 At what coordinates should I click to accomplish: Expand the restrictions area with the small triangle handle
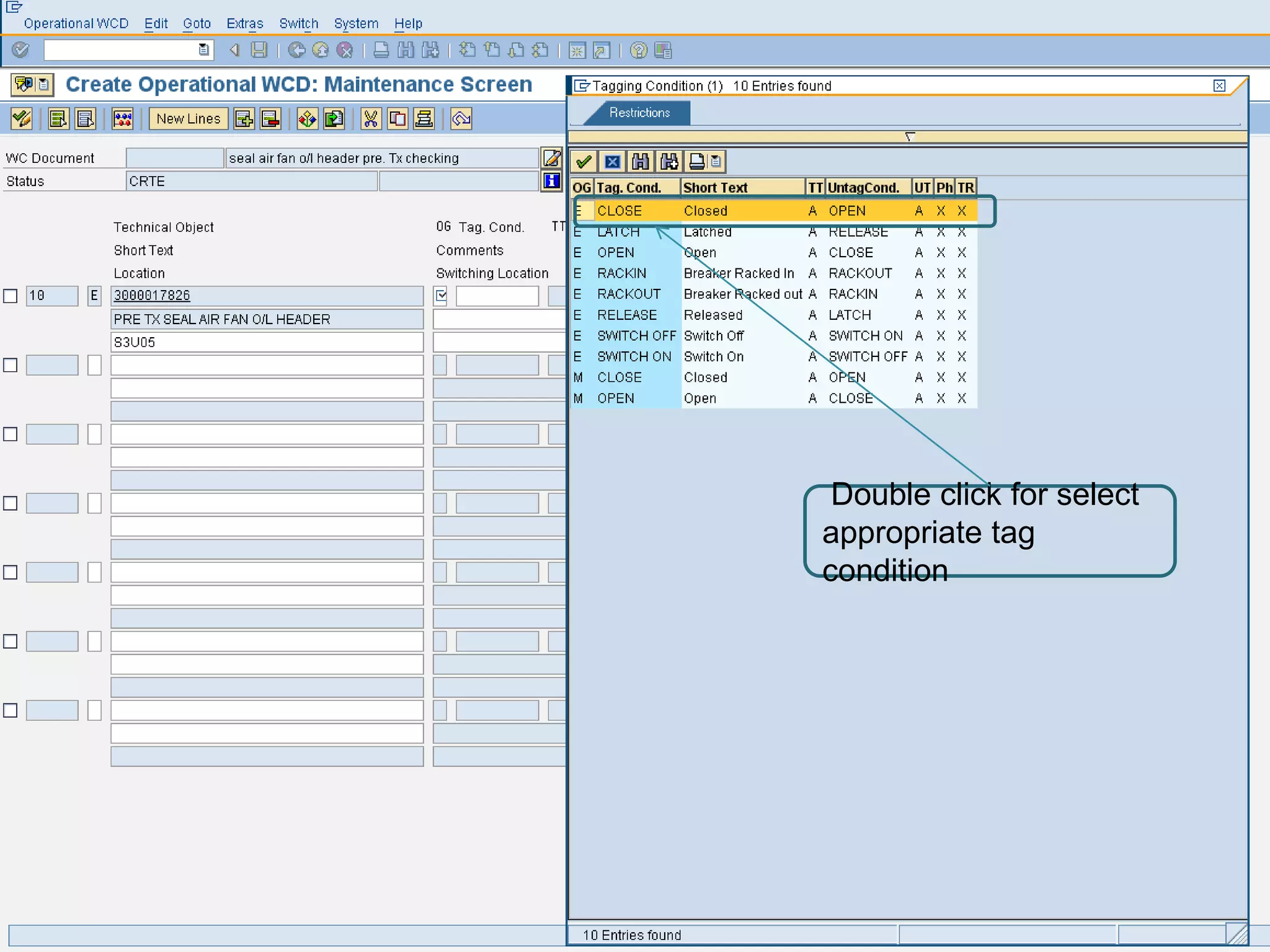pos(909,136)
